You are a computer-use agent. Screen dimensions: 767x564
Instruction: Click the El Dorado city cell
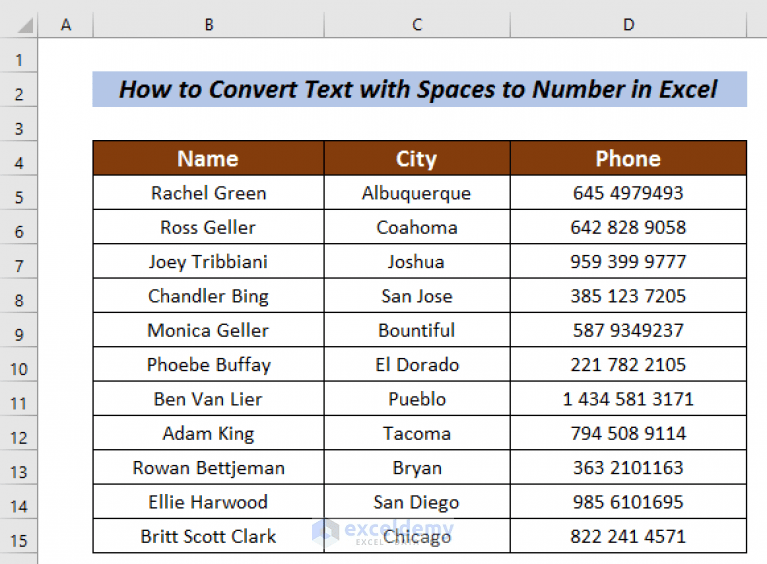(x=417, y=364)
